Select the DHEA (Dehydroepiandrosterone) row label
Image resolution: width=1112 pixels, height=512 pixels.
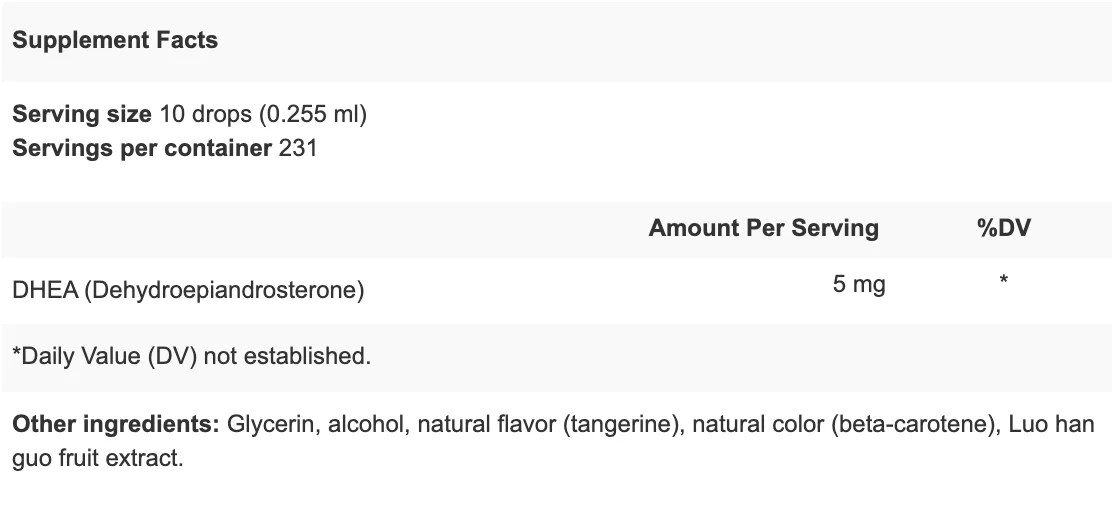(188, 290)
